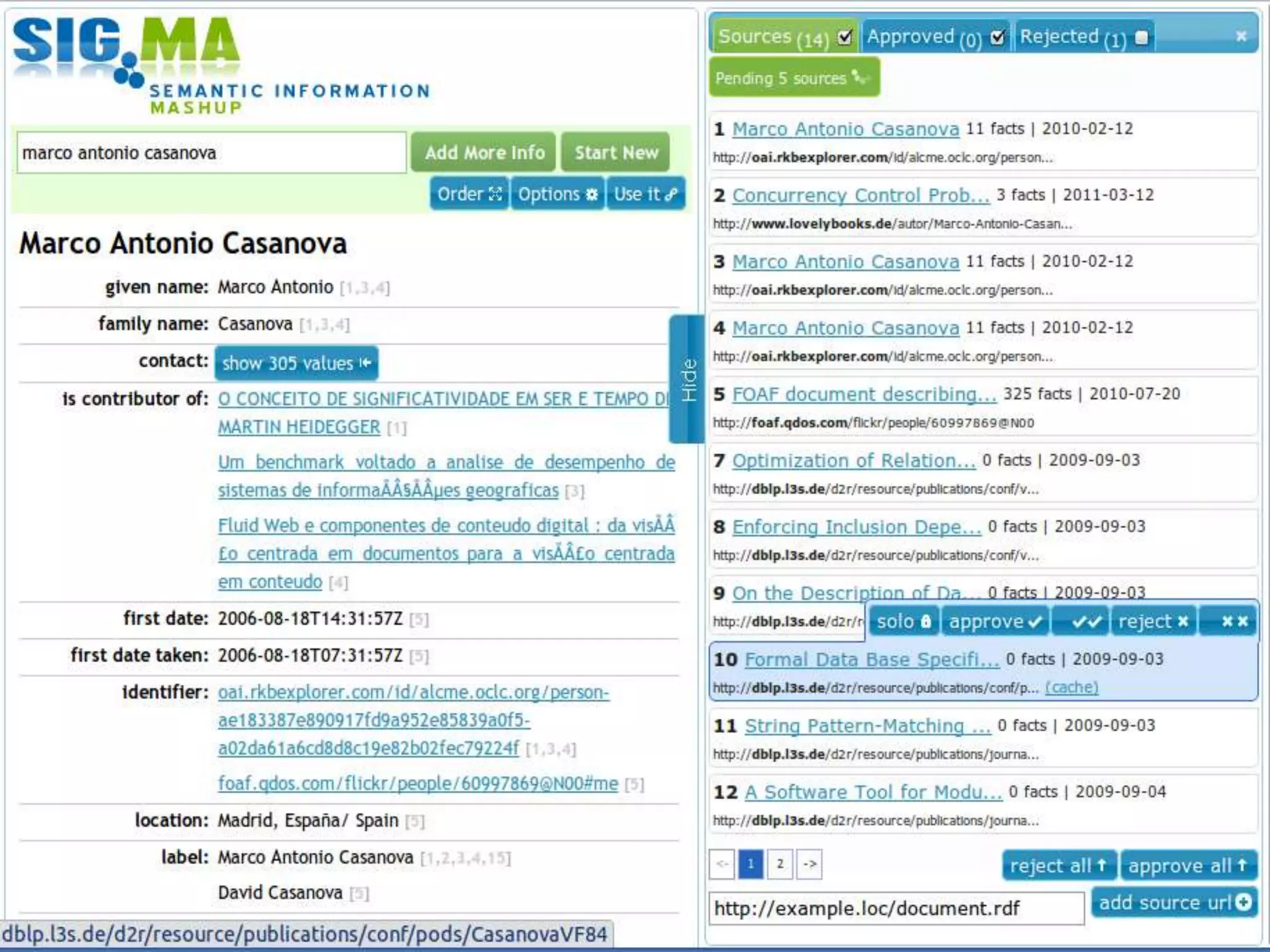Click the source URL input field
1270x952 pixels.
[x=895, y=908]
